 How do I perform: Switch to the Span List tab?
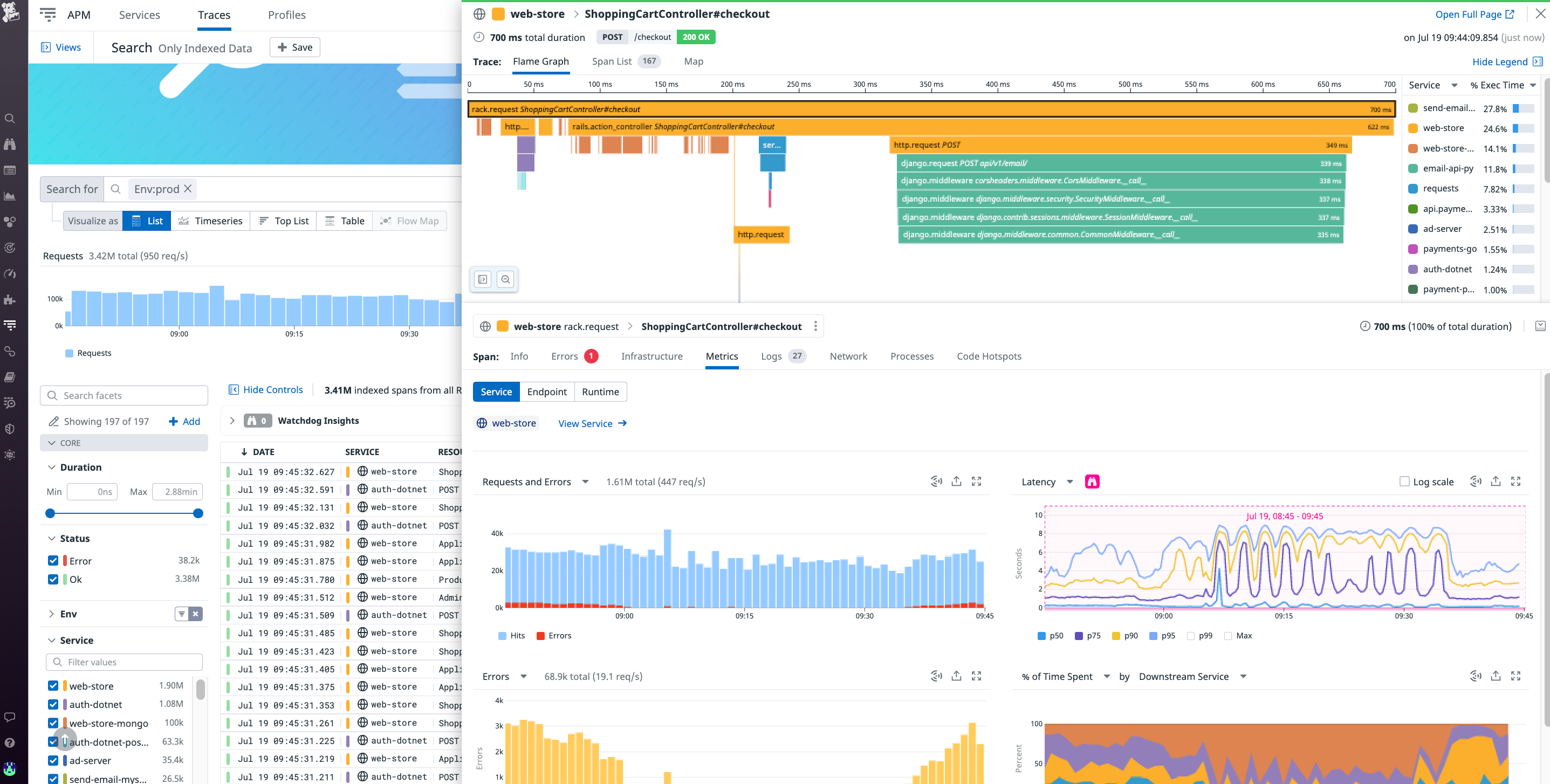point(612,61)
